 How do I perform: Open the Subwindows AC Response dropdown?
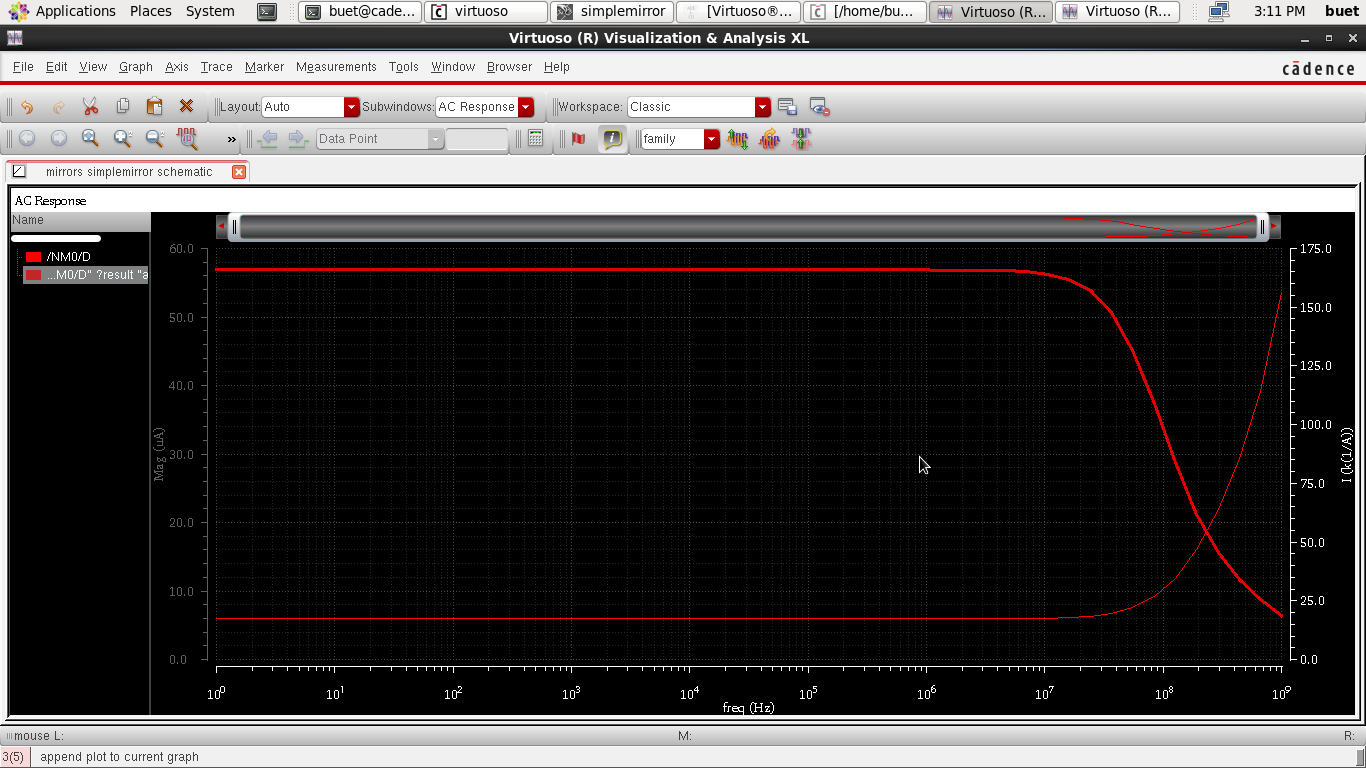(525, 107)
